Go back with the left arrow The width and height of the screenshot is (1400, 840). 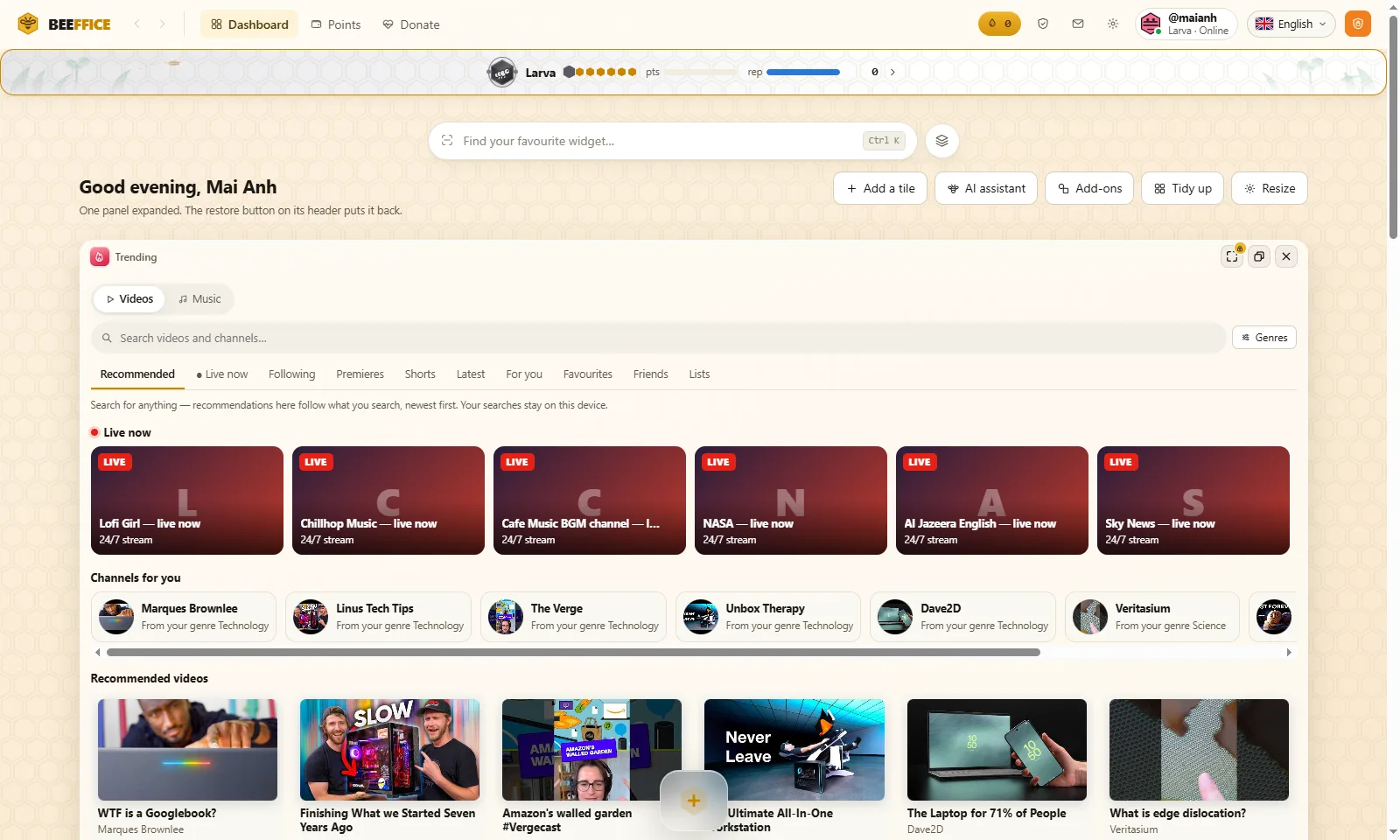click(137, 24)
